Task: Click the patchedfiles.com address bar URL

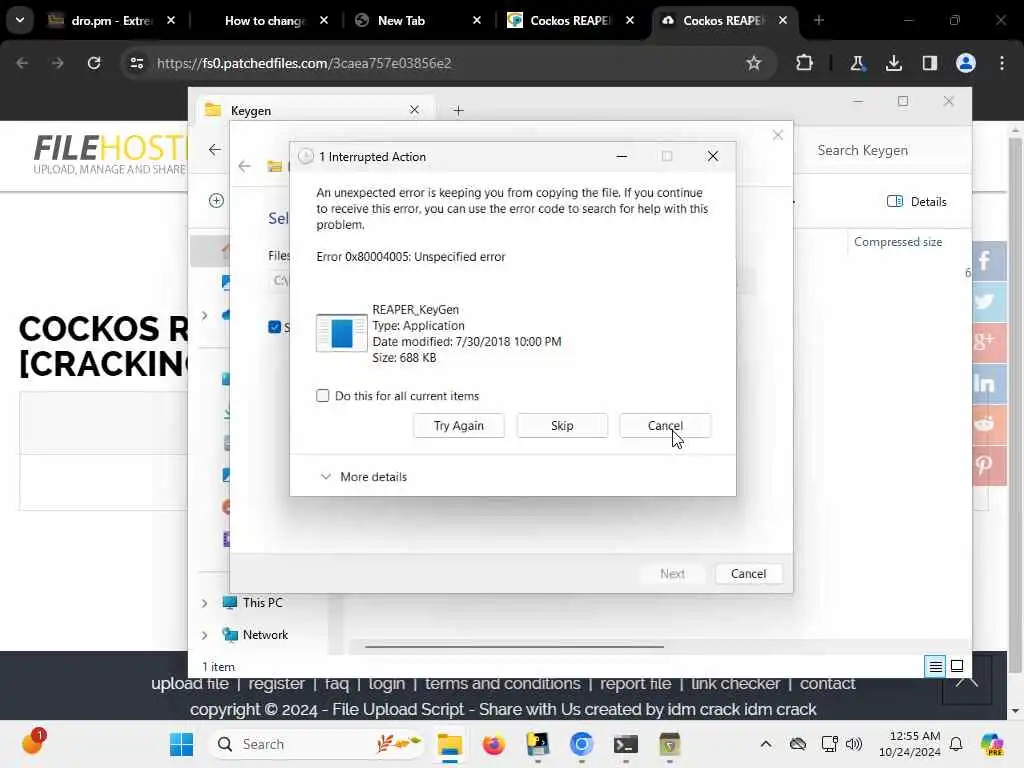Action: pyautogui.click(x=304, y=63)
